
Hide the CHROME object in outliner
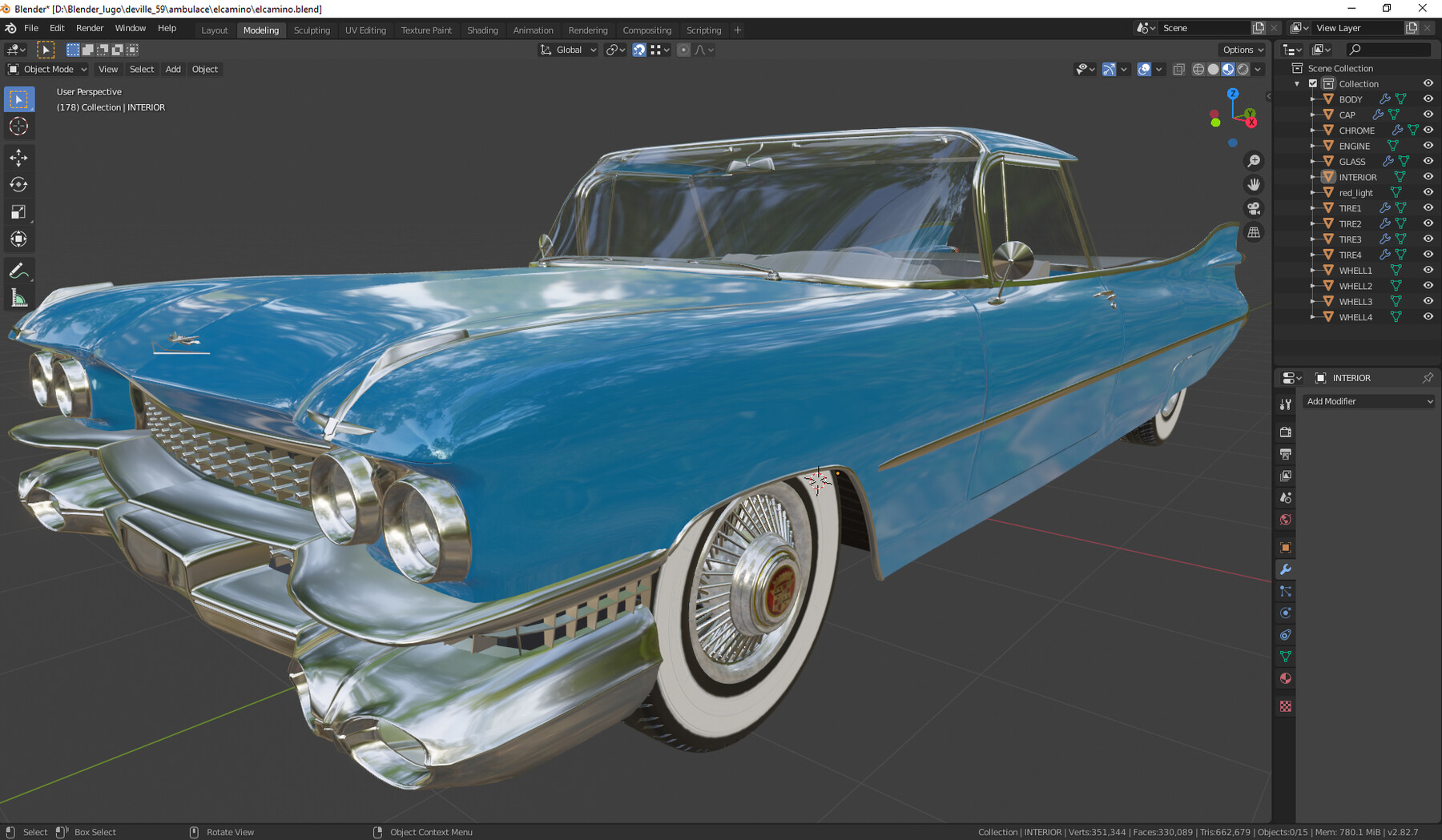[x=1428, y=130]
